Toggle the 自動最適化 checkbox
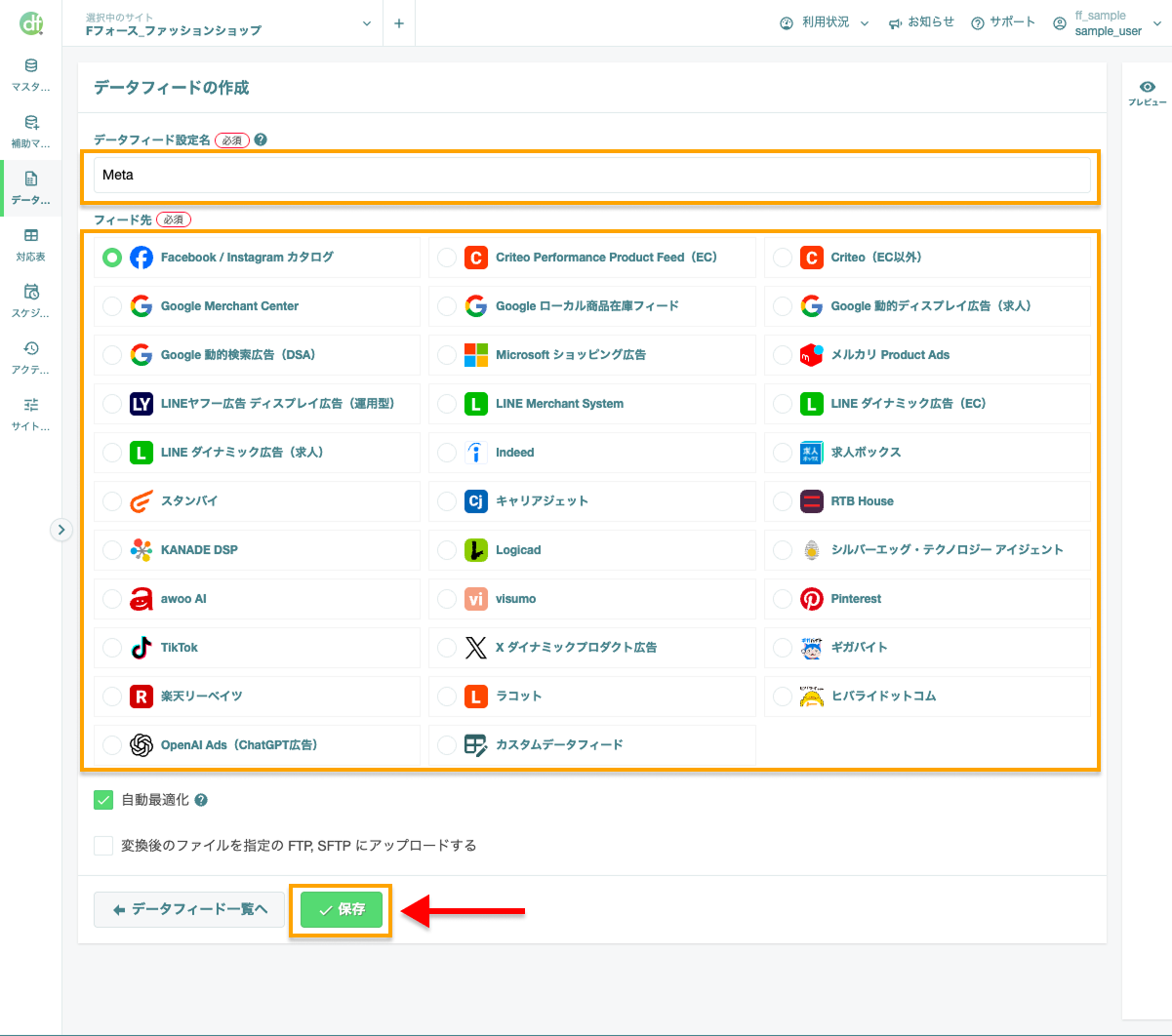 point(103,800)
